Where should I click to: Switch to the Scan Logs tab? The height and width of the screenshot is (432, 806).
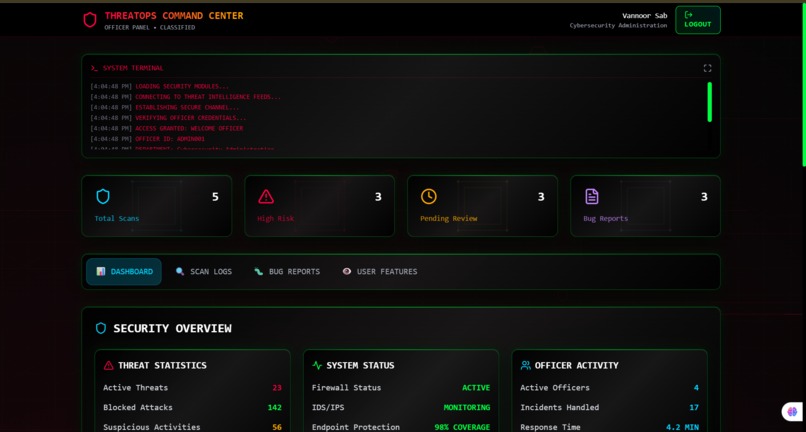[x=204, y=272]
